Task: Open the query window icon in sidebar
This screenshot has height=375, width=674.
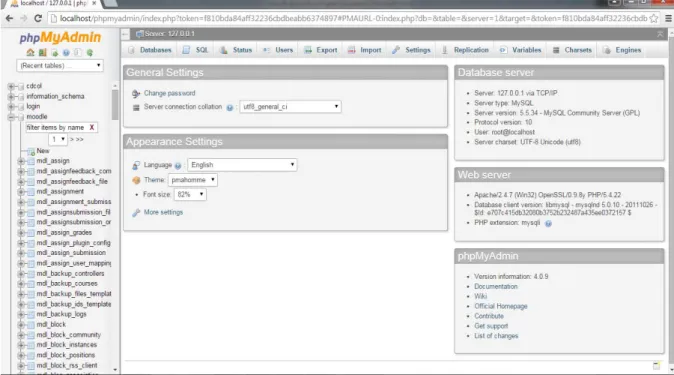Action: coord(55,52)
